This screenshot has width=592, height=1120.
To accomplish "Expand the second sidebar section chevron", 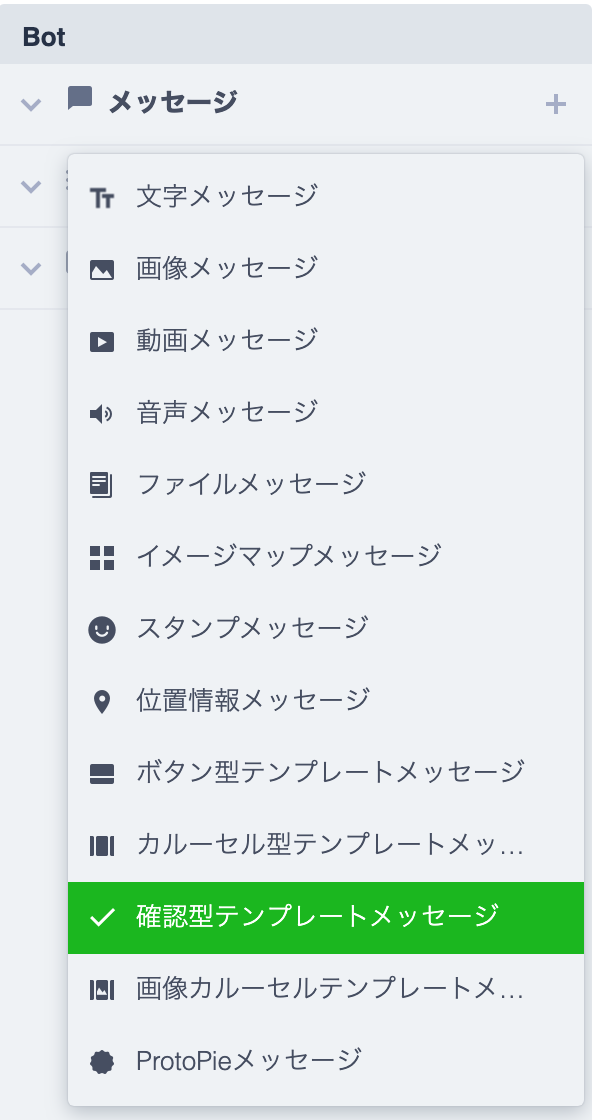I will coord(31,187).
